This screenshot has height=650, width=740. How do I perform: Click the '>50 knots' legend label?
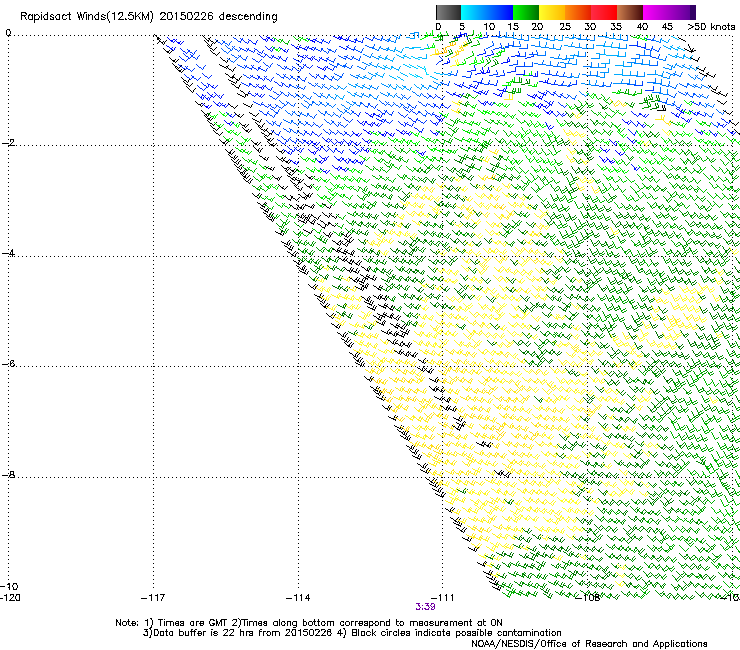coord(711,27)
